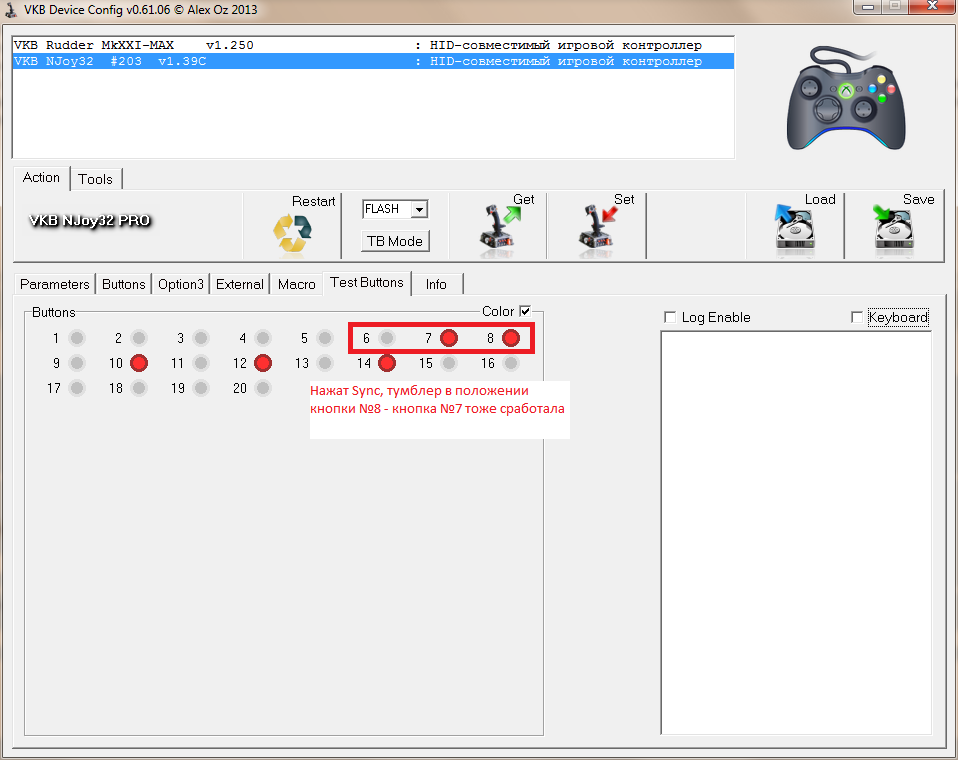
Task: Click the red button 12 indicator
Action: click(263, 363)
